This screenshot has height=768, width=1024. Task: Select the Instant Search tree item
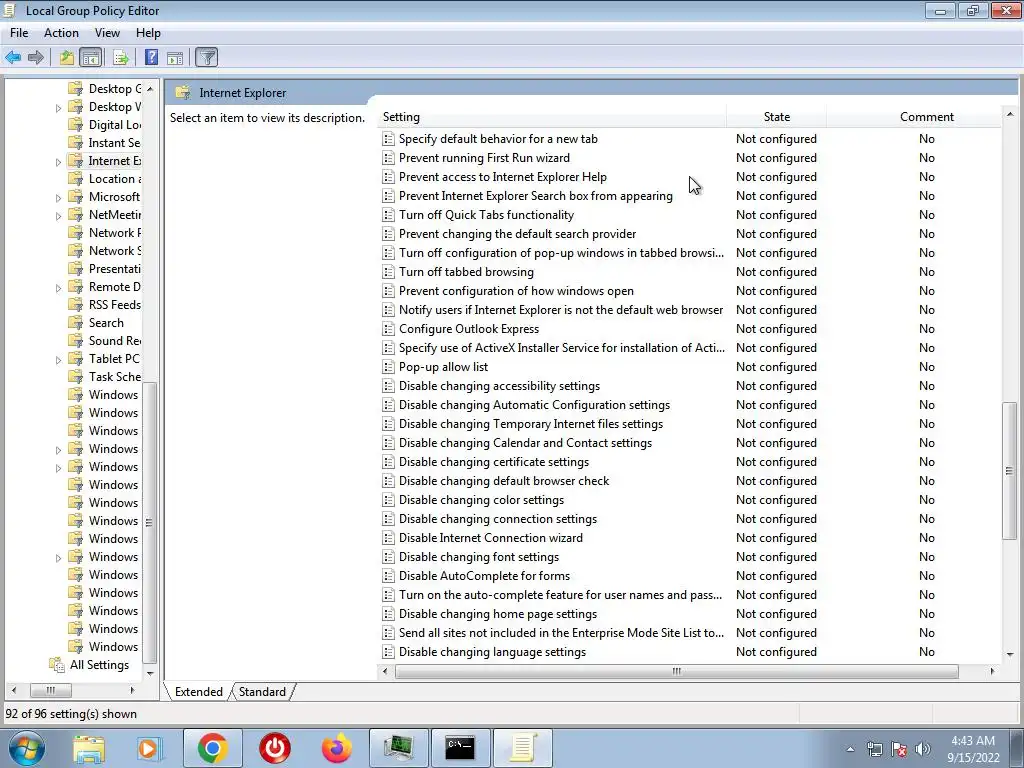tap(114, 143)
